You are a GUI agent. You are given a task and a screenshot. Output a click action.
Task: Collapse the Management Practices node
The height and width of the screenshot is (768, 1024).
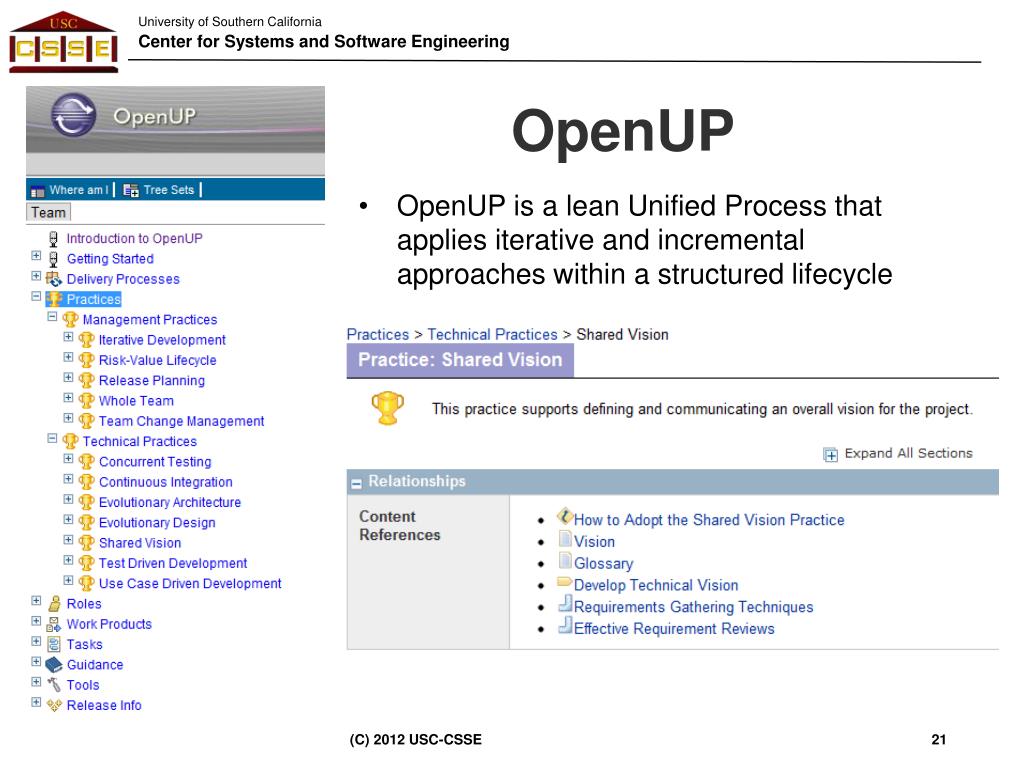point(52,317)
